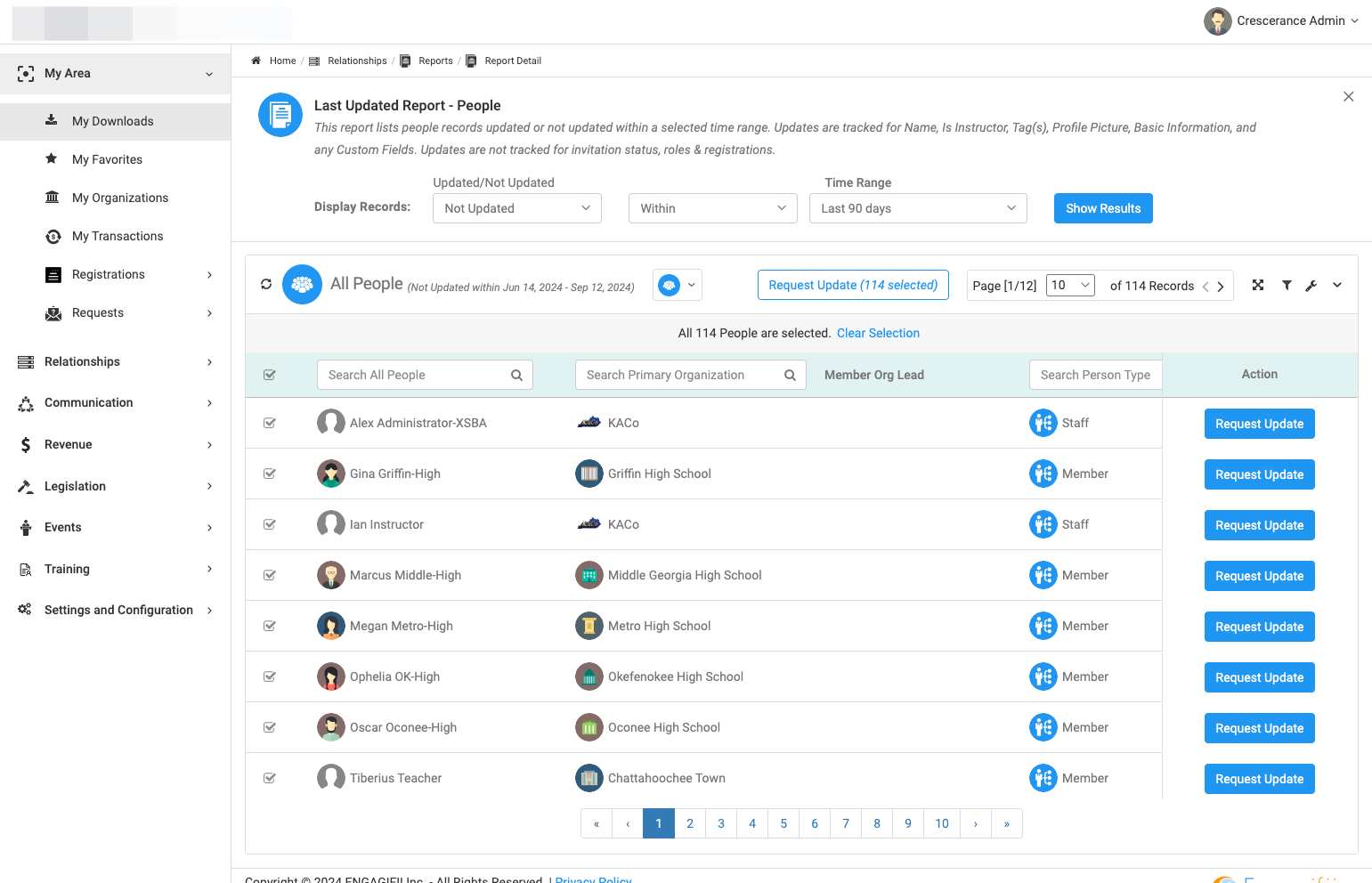Image resolution: width=1372 pixels, height=883 pixels.
Task: Open My Transactions in sidebar
Action: pos(115,236)
